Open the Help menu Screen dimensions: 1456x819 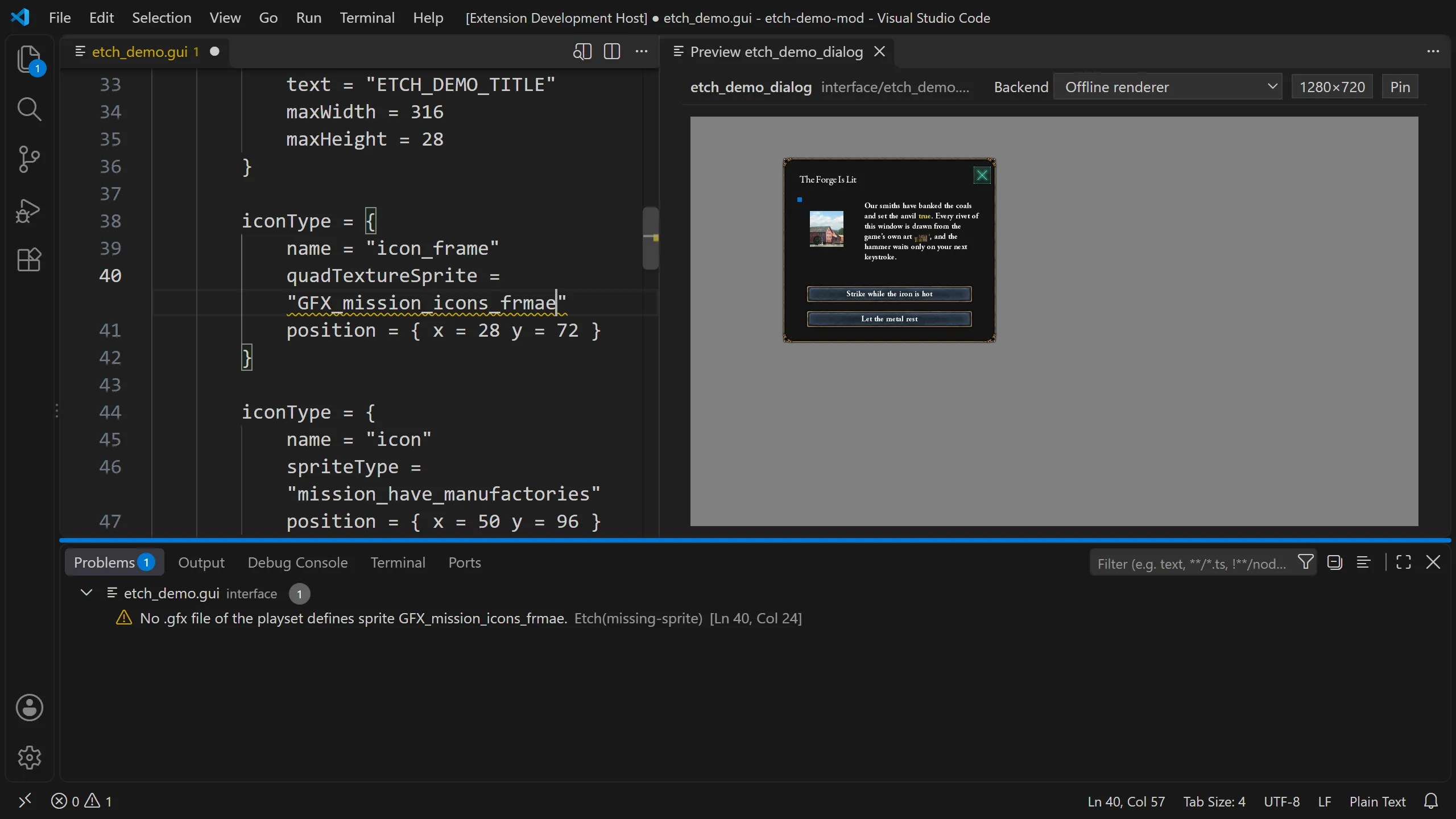click(x=428, y=18)
